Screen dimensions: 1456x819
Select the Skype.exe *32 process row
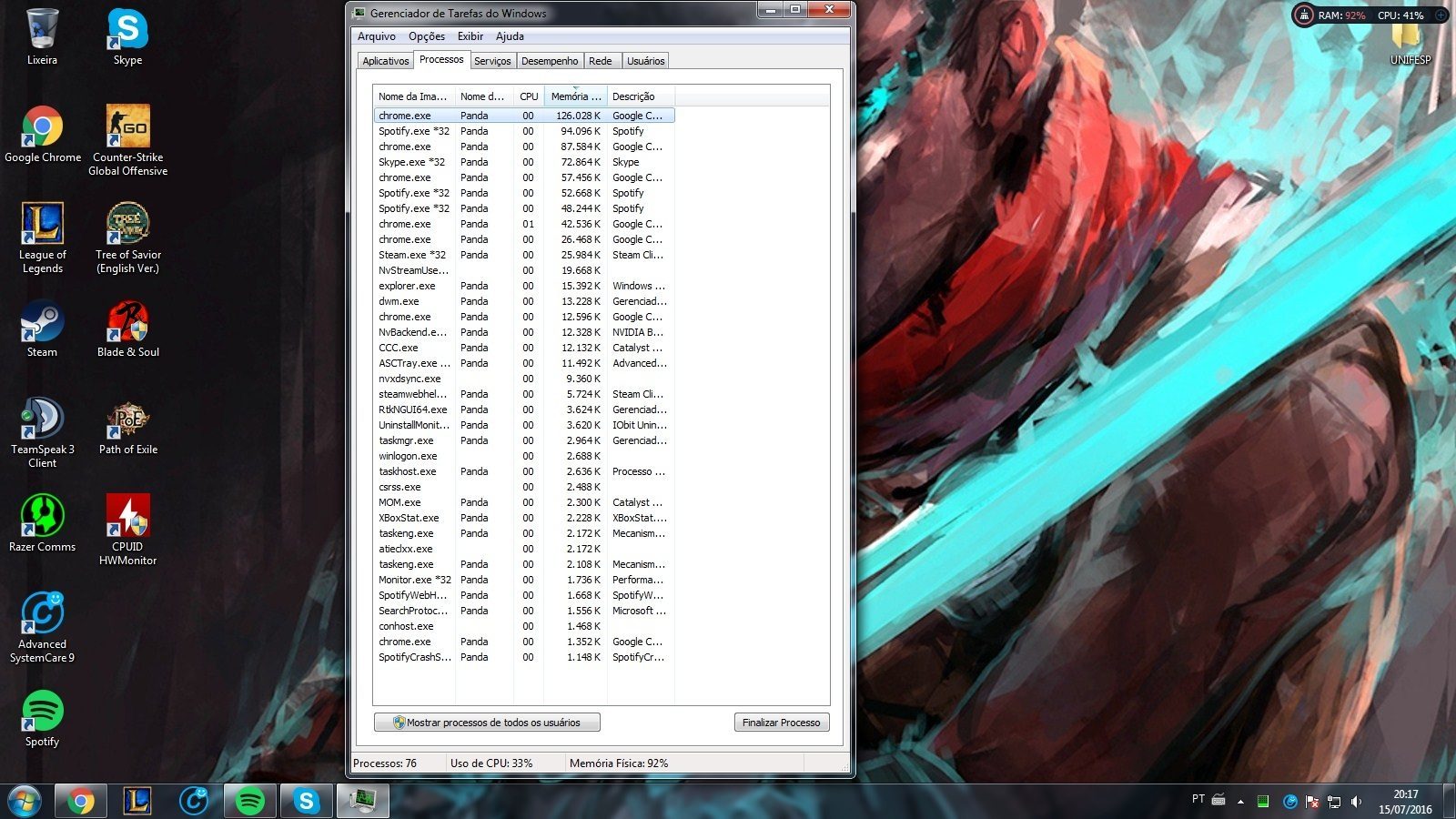point(524,162)
